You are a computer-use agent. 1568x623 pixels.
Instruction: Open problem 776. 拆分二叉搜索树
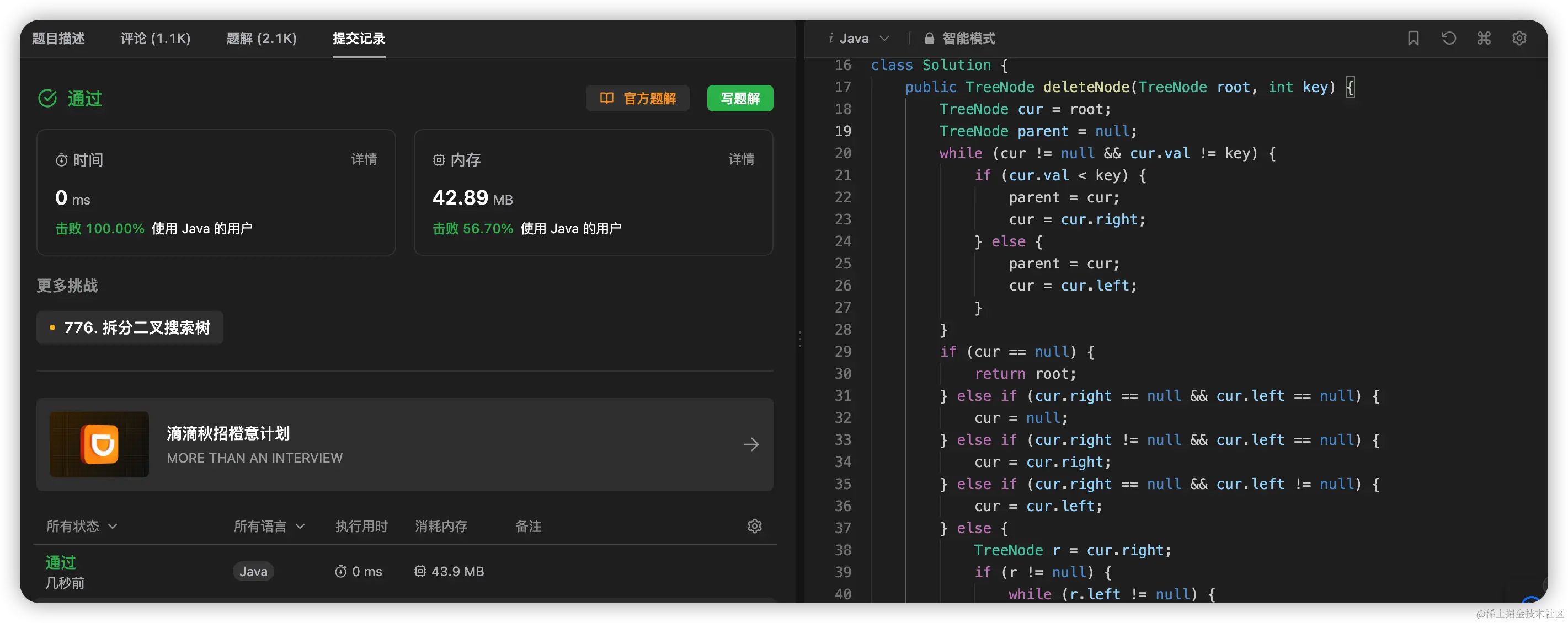(130, 327)
